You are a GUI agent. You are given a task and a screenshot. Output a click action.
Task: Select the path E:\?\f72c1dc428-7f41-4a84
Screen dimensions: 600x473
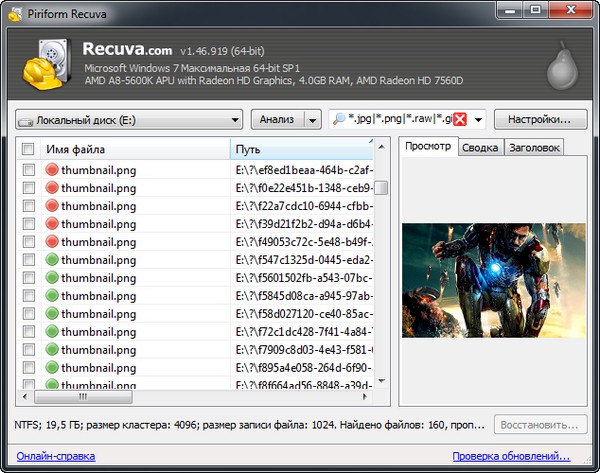click(x=304, y=332)
